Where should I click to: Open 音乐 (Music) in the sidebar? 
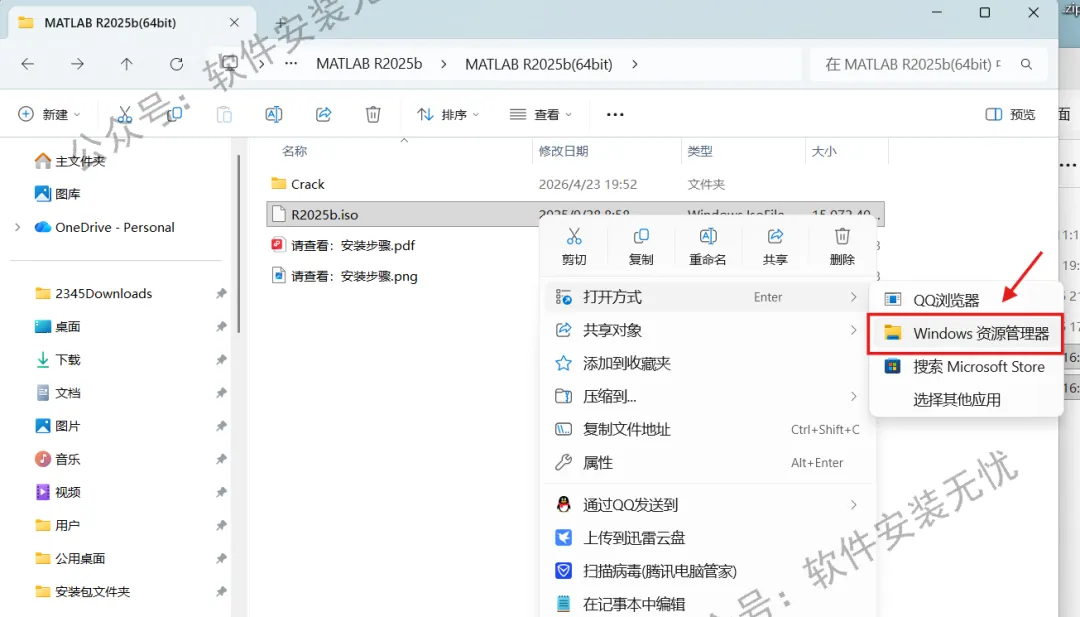[x=58, y=459]
